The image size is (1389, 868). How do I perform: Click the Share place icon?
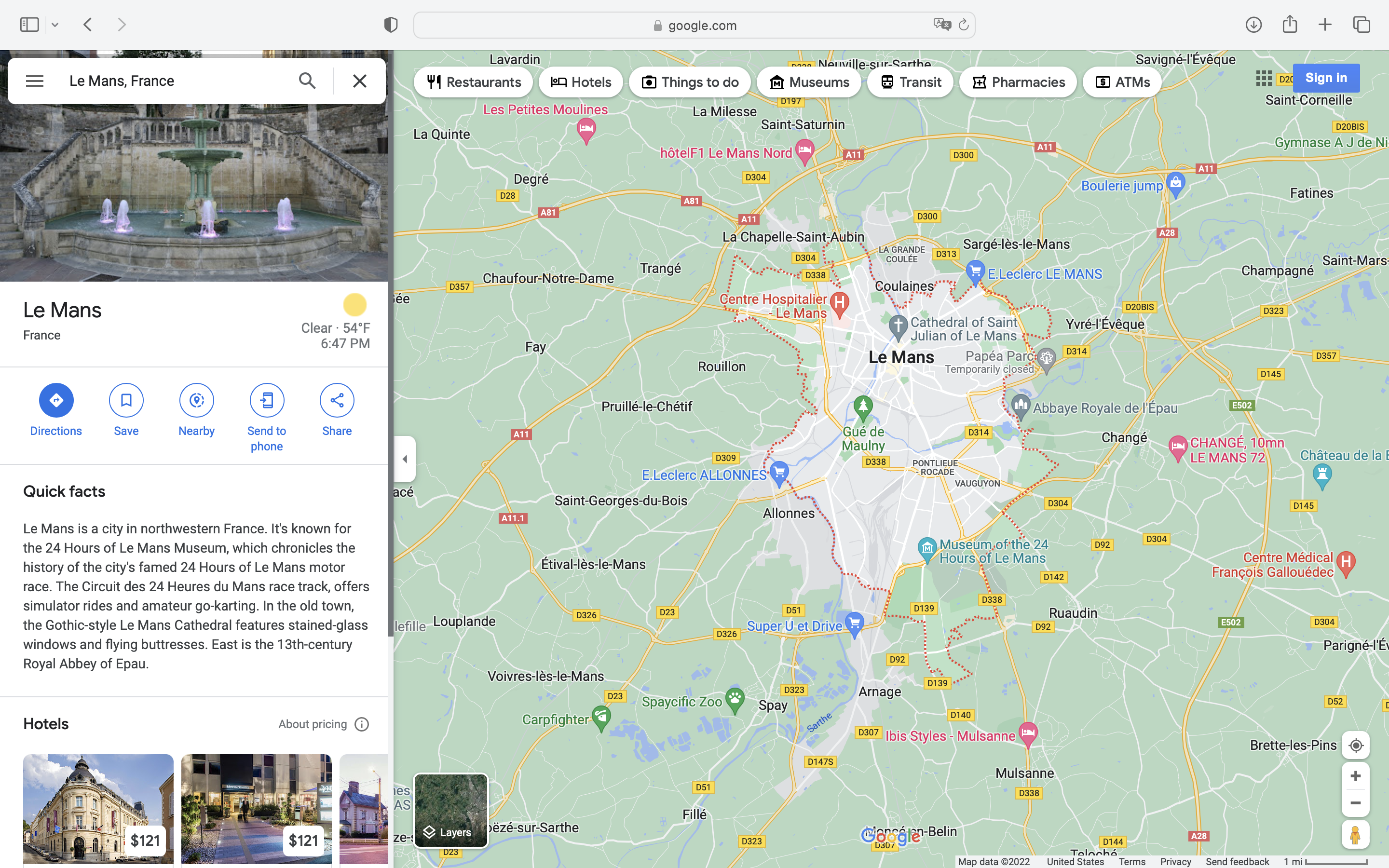point(337,400)
